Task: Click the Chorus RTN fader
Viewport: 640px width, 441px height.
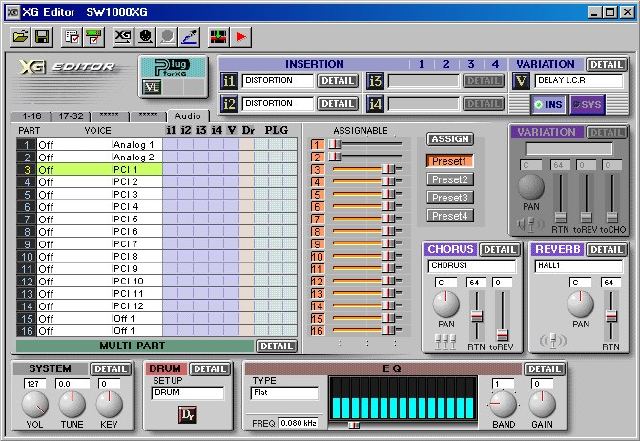Action: click(477, 316)
